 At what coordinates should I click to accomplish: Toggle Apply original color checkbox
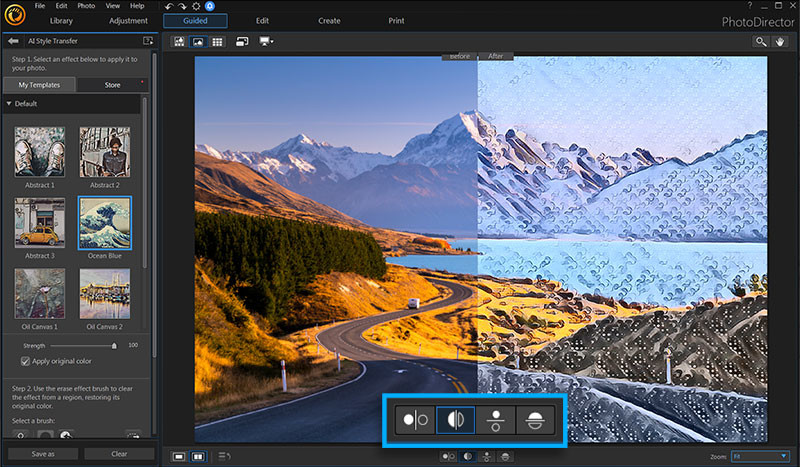26,360
